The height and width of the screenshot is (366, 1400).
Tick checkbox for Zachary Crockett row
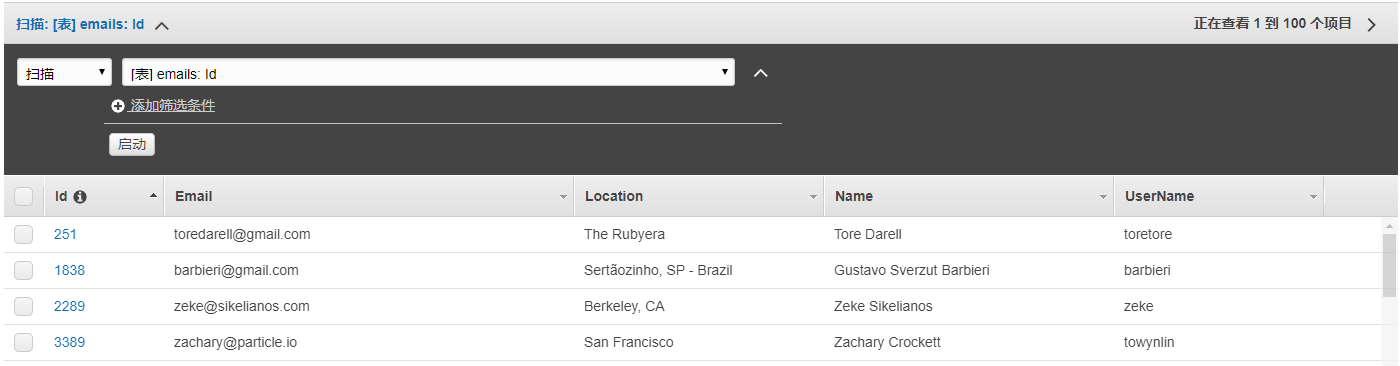24,343
